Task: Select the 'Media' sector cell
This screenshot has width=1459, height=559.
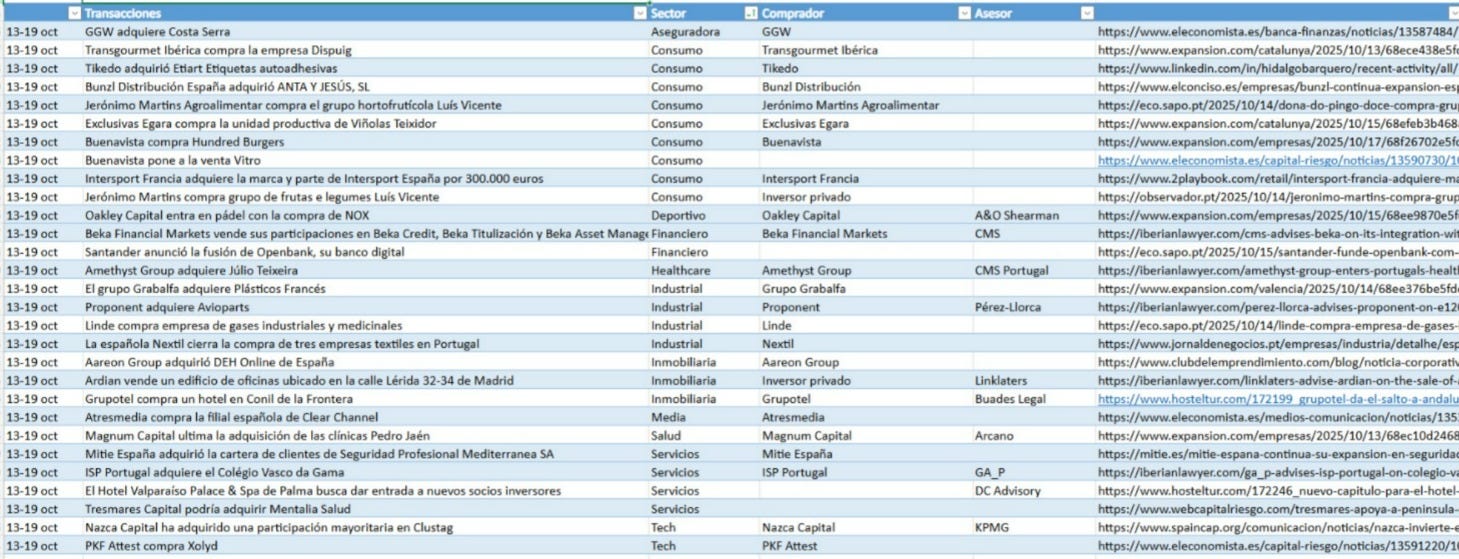Action: (x=703, y=417)
